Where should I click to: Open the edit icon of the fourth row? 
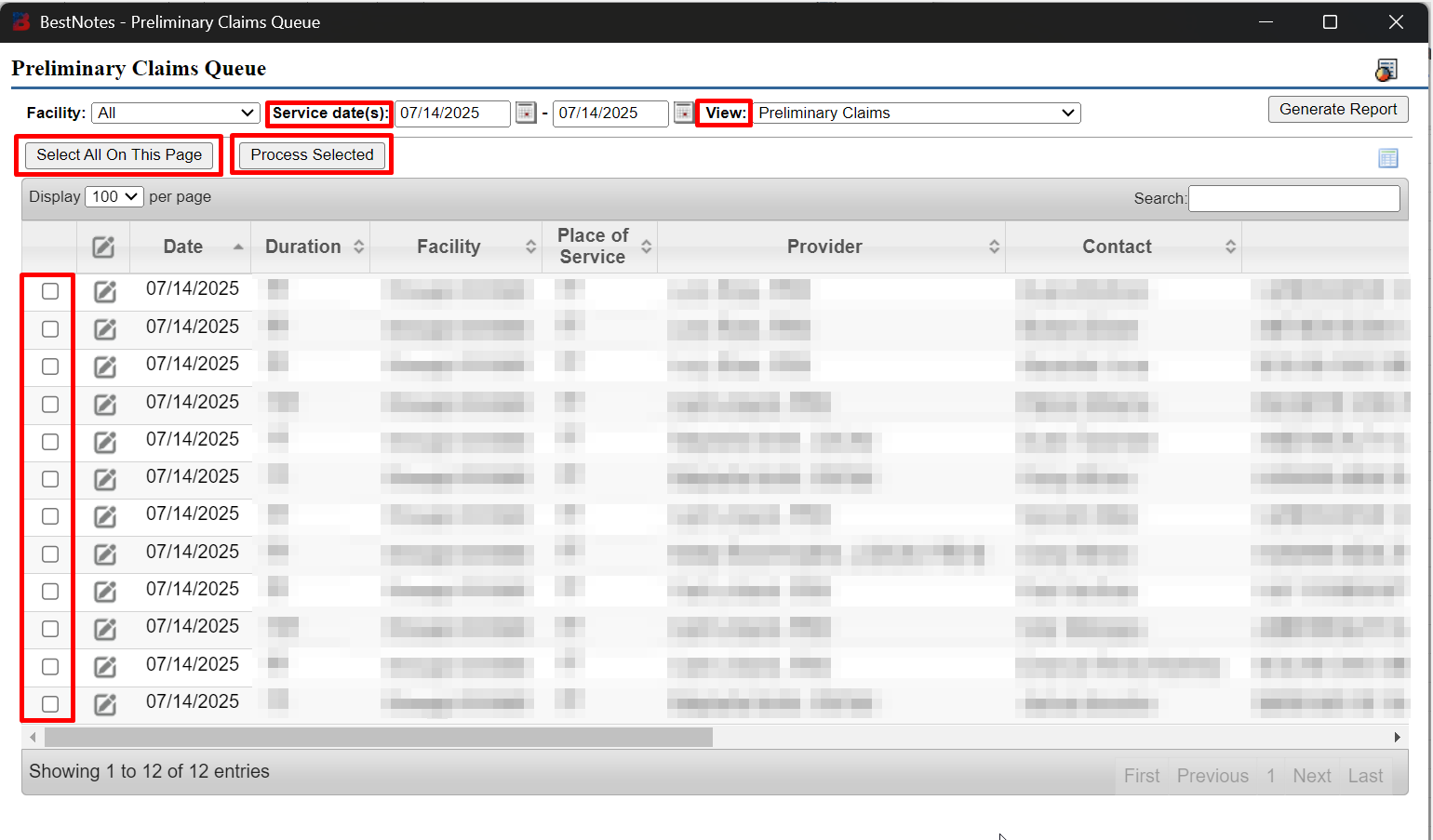(105, 405)
